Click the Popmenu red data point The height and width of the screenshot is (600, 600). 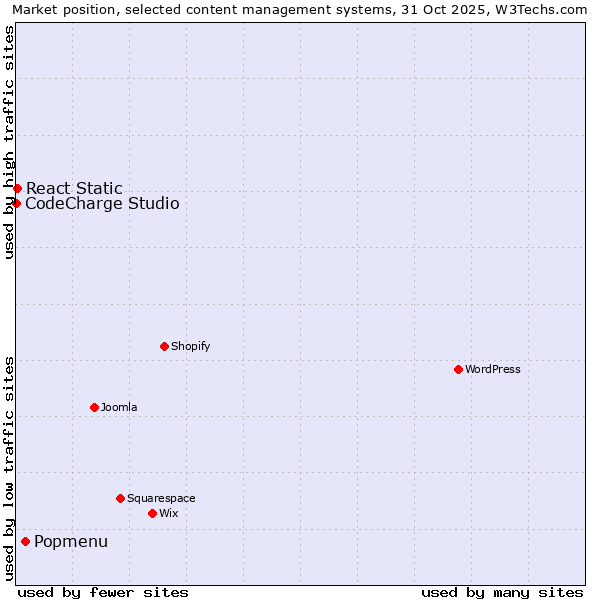tap(25, 541)
